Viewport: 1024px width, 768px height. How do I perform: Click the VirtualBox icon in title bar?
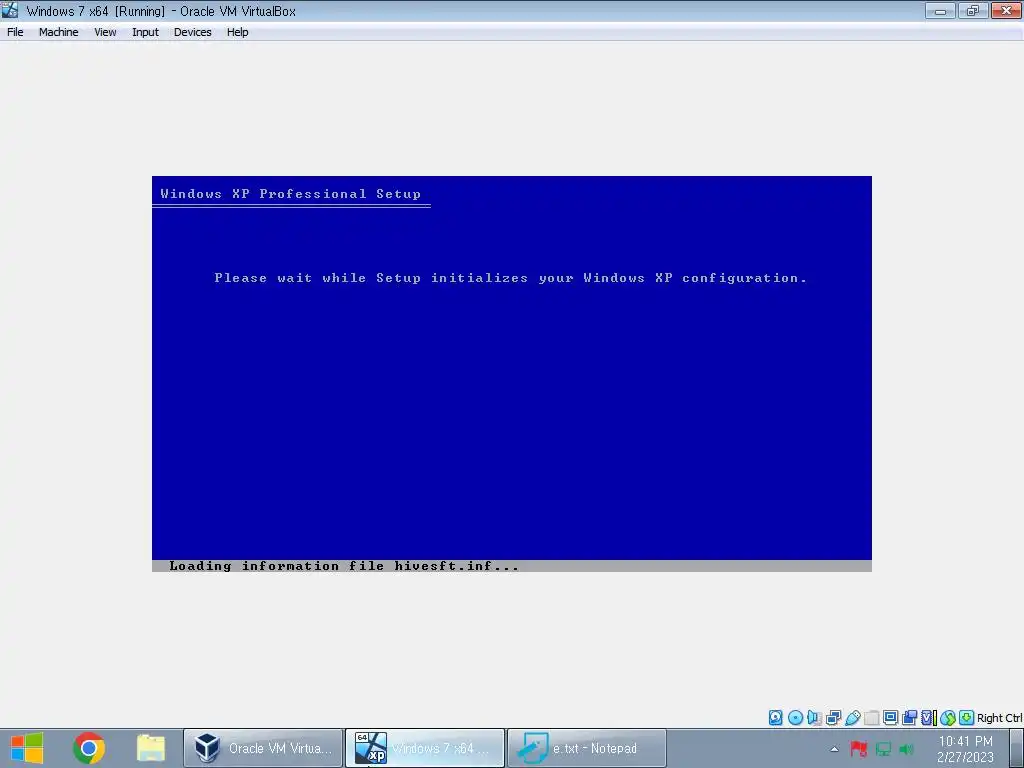coord(10,10)
